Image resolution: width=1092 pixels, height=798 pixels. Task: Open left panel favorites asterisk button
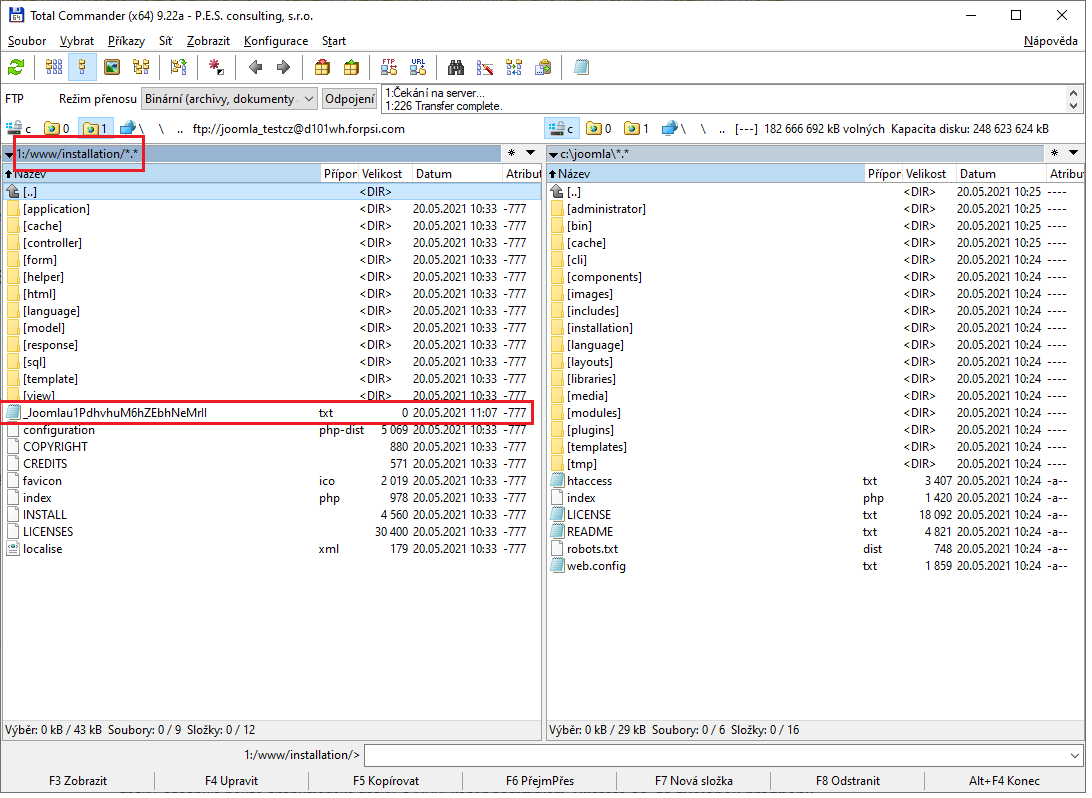coord(512,153)
